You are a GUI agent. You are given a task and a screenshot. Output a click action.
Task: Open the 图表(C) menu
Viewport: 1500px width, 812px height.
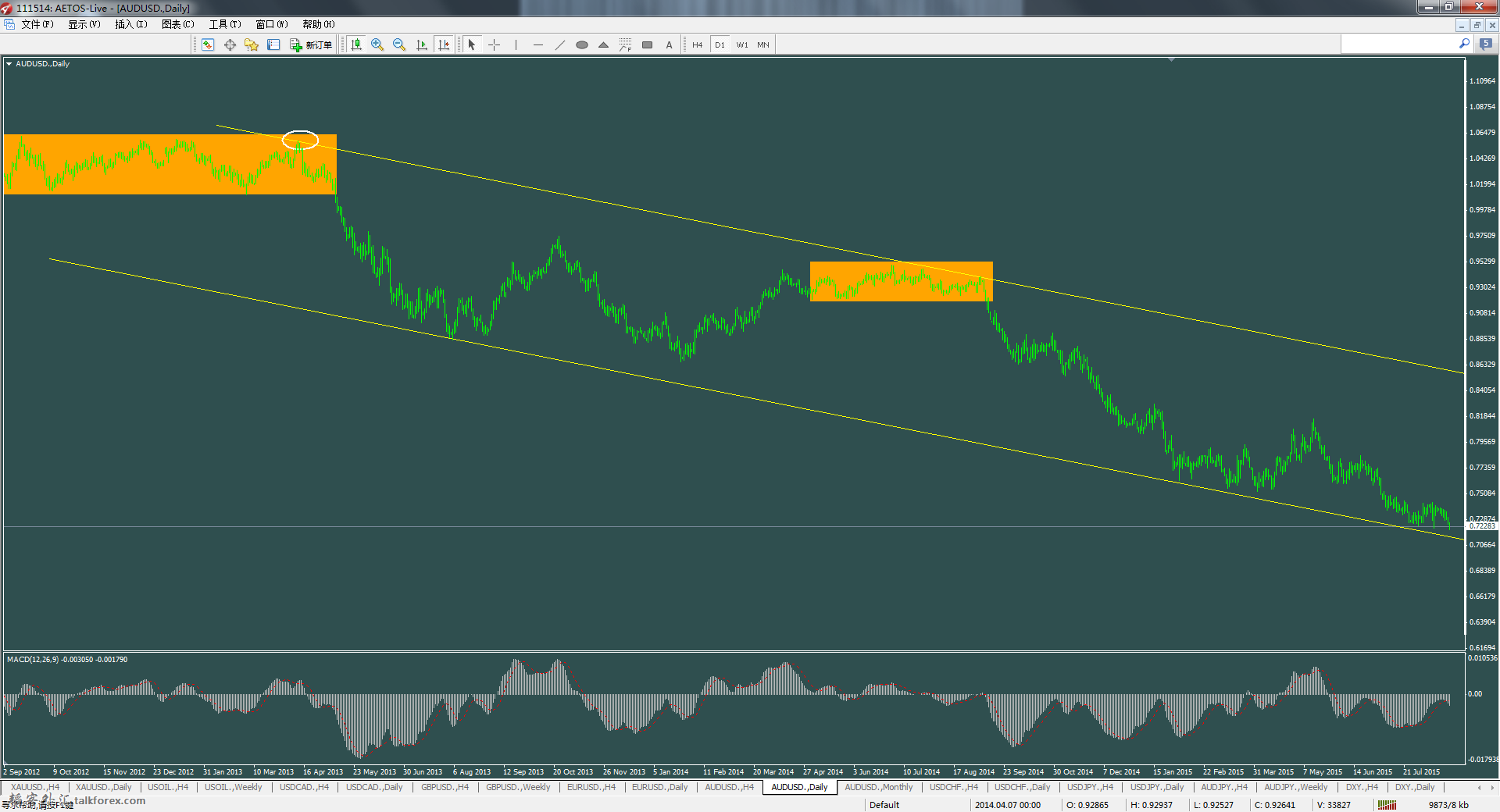click(x=177, y=24)
